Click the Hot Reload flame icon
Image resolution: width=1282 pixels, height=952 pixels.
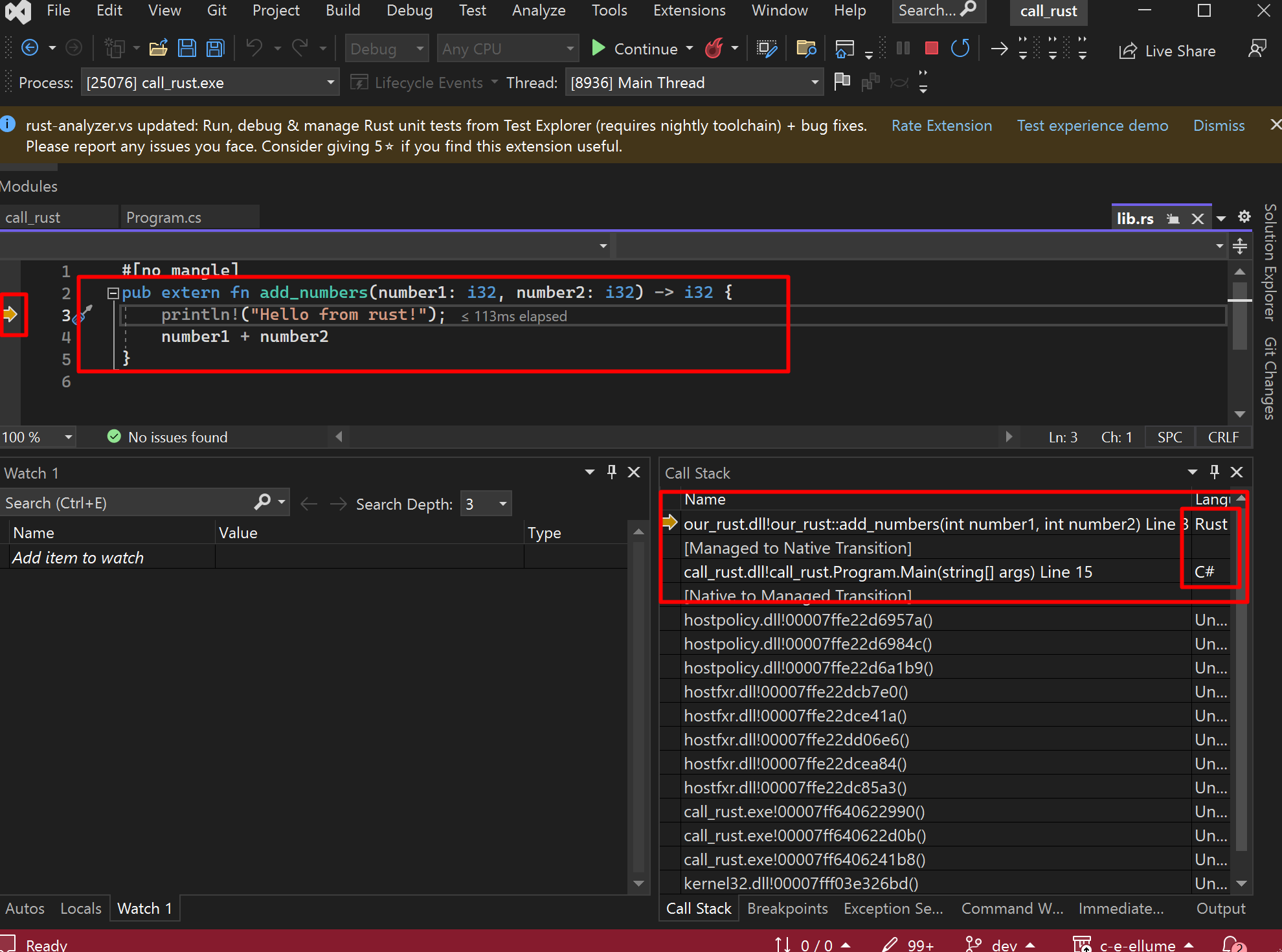714,49
